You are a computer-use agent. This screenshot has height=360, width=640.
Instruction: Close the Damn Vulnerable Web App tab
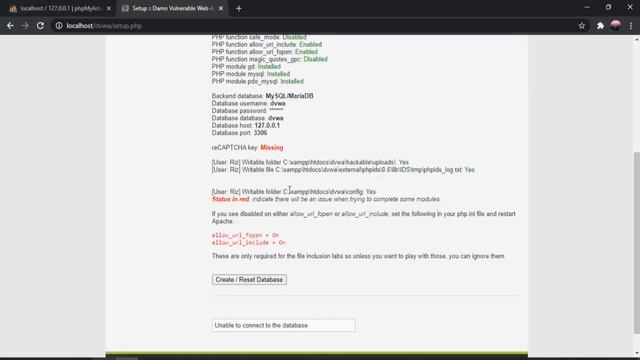tap(221, 8)
